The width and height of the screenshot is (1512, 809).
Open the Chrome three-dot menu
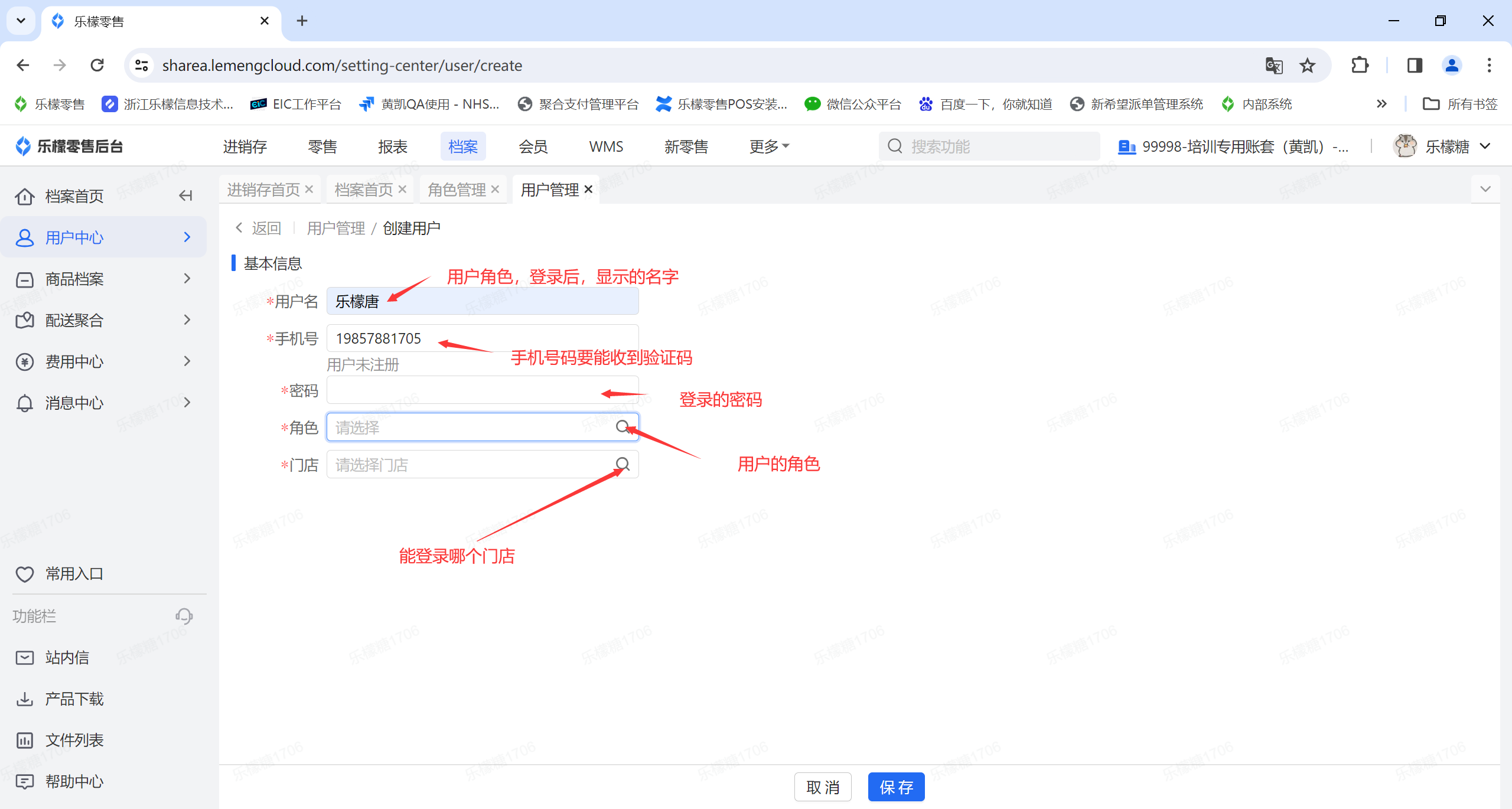tap(1489, 65)
